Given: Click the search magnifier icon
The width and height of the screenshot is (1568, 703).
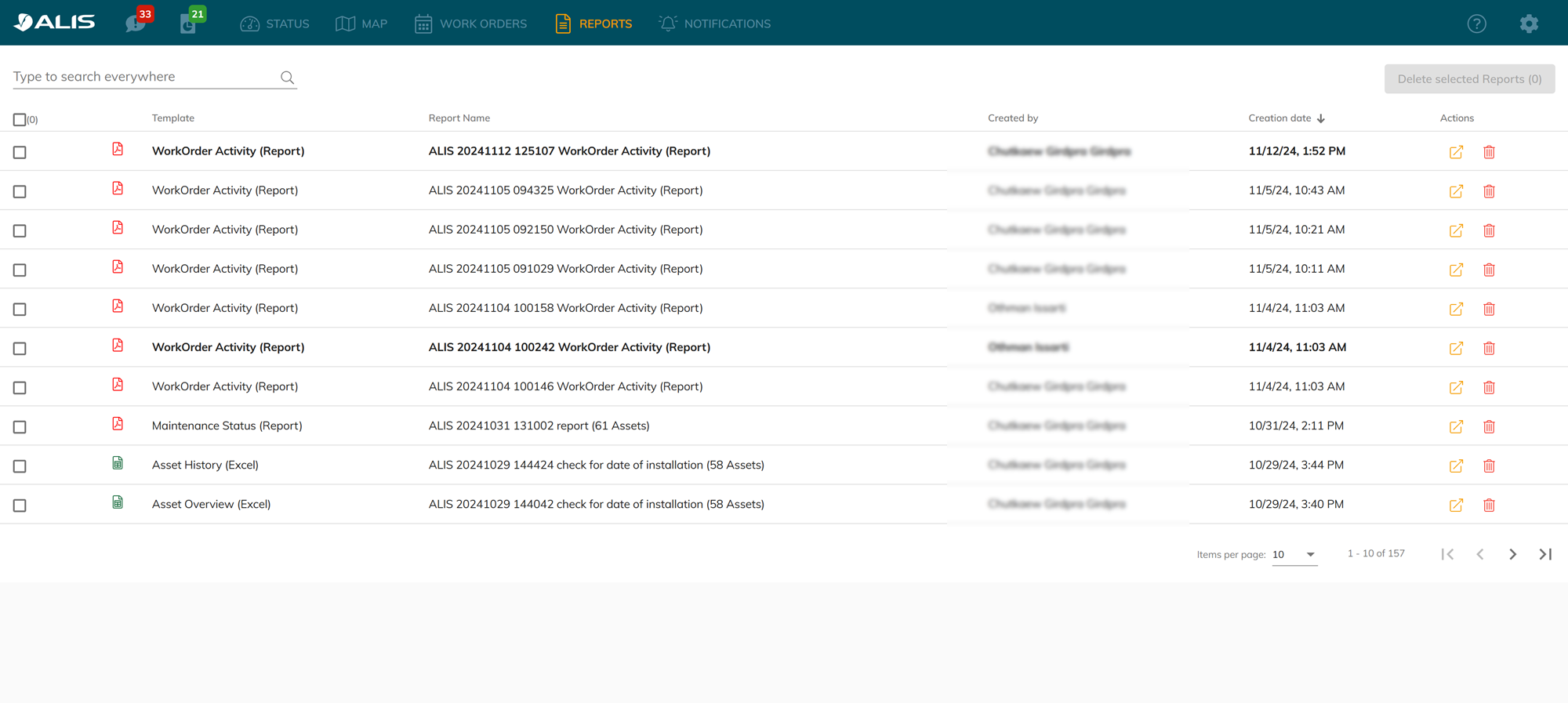Looking at the screenshot, I should click(287, 77).
